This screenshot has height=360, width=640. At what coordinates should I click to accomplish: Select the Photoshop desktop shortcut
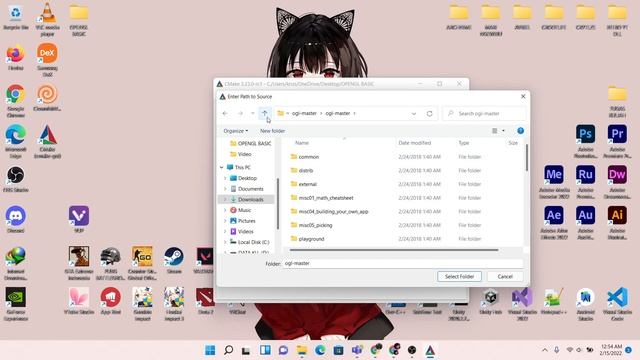pos(585,141)
